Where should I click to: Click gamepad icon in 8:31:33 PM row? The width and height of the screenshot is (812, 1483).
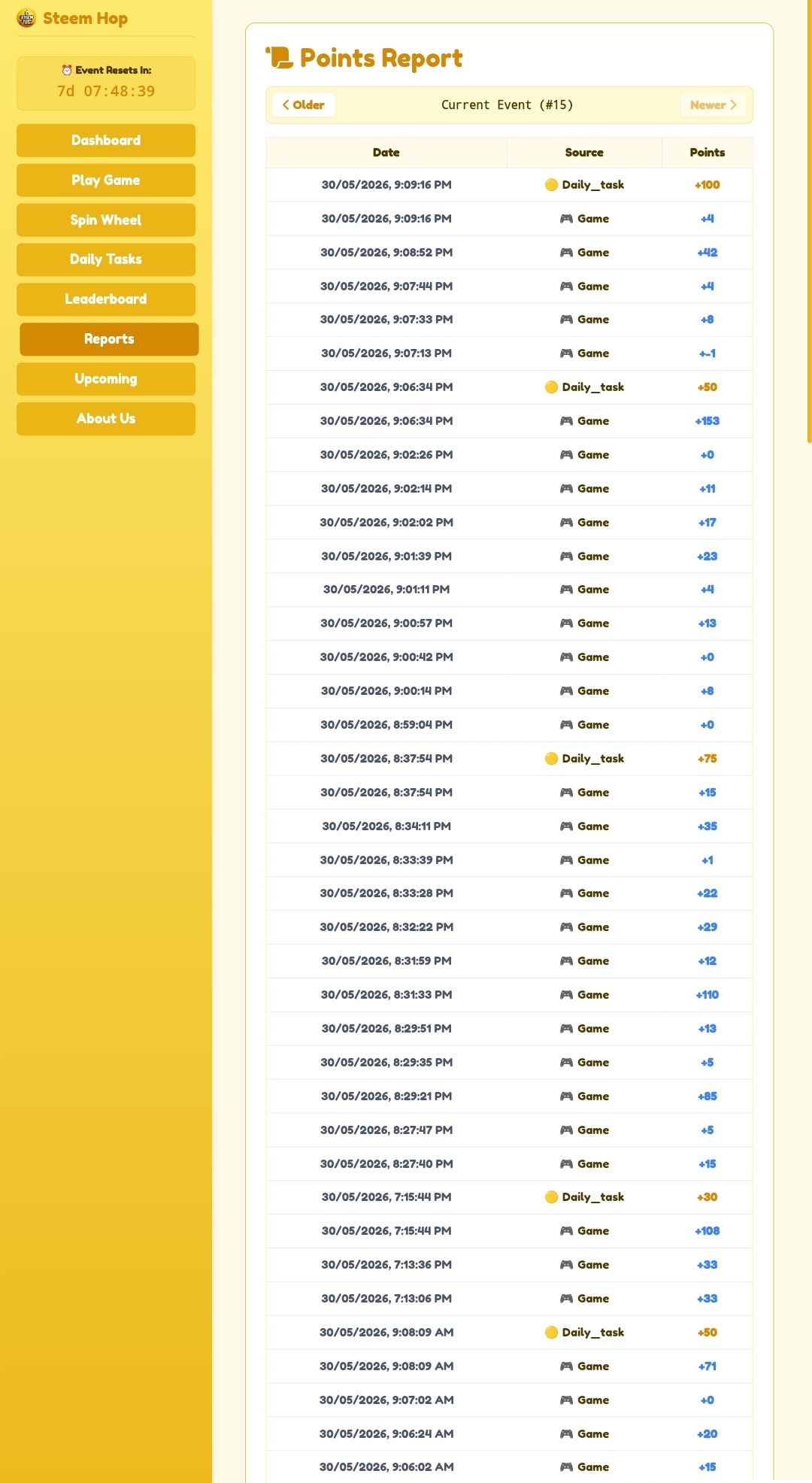pyautogui.click(x=566, y=995)
